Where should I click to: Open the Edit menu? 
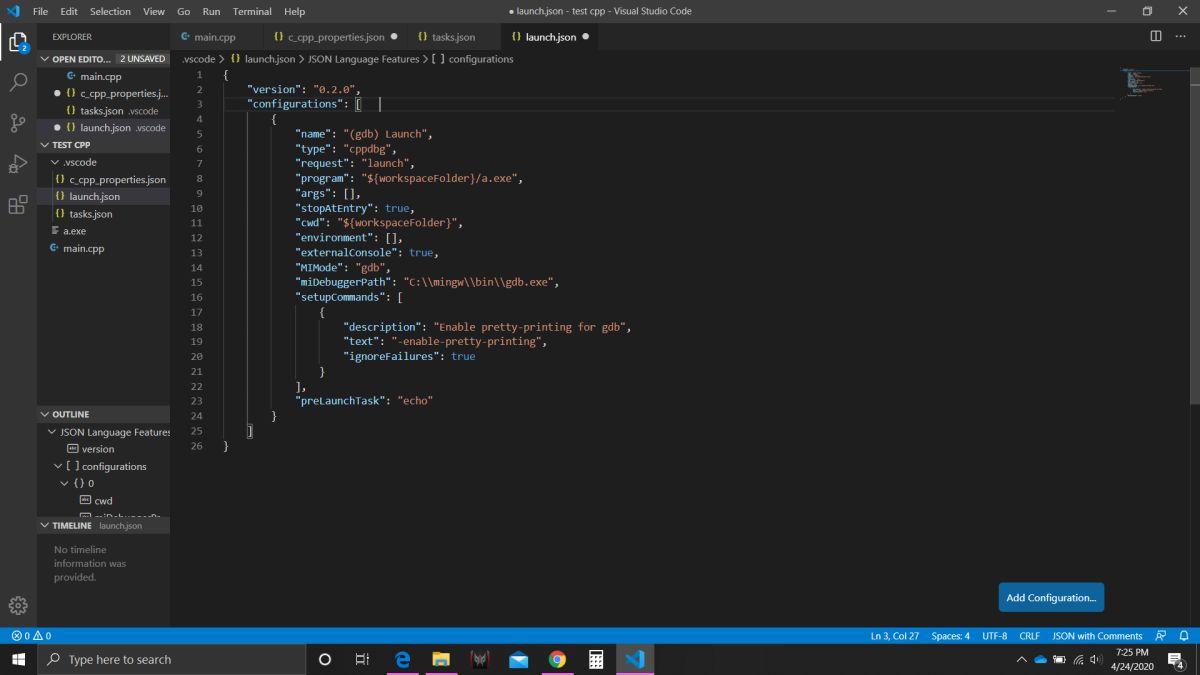point(68,11)
